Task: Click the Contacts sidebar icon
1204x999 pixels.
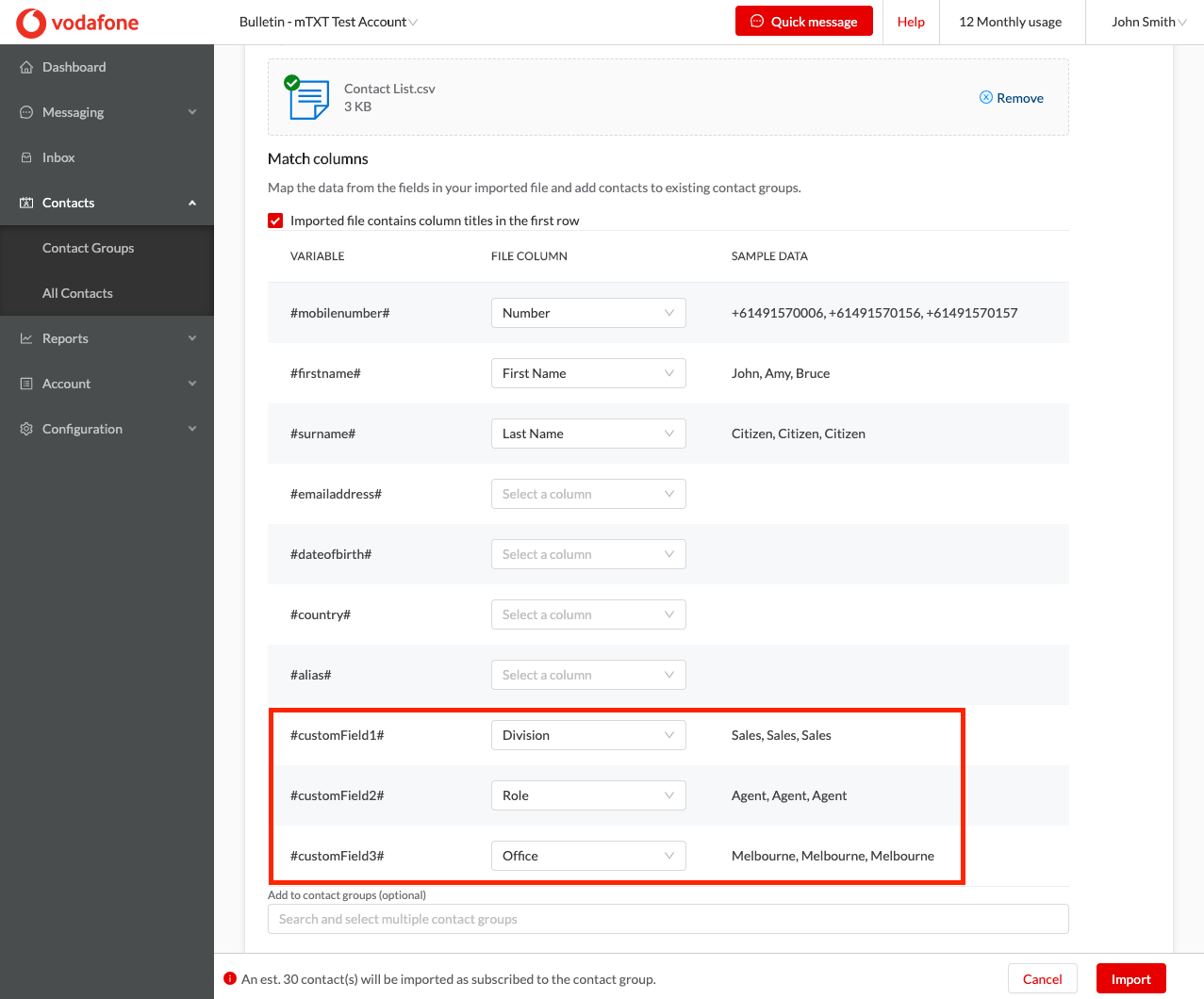Action: pyautogui.click(x=25, y=202)
